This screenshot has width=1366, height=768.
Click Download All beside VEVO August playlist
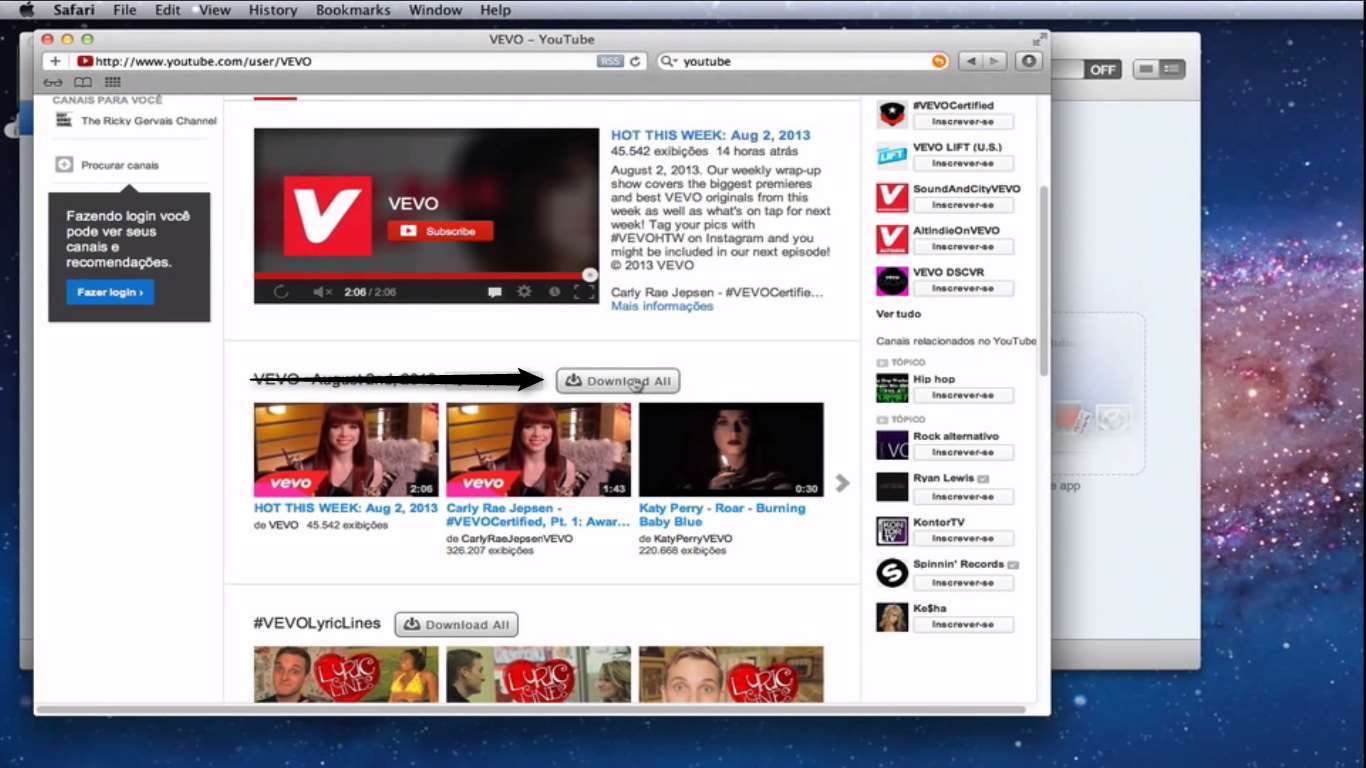[x=618, y=381]
